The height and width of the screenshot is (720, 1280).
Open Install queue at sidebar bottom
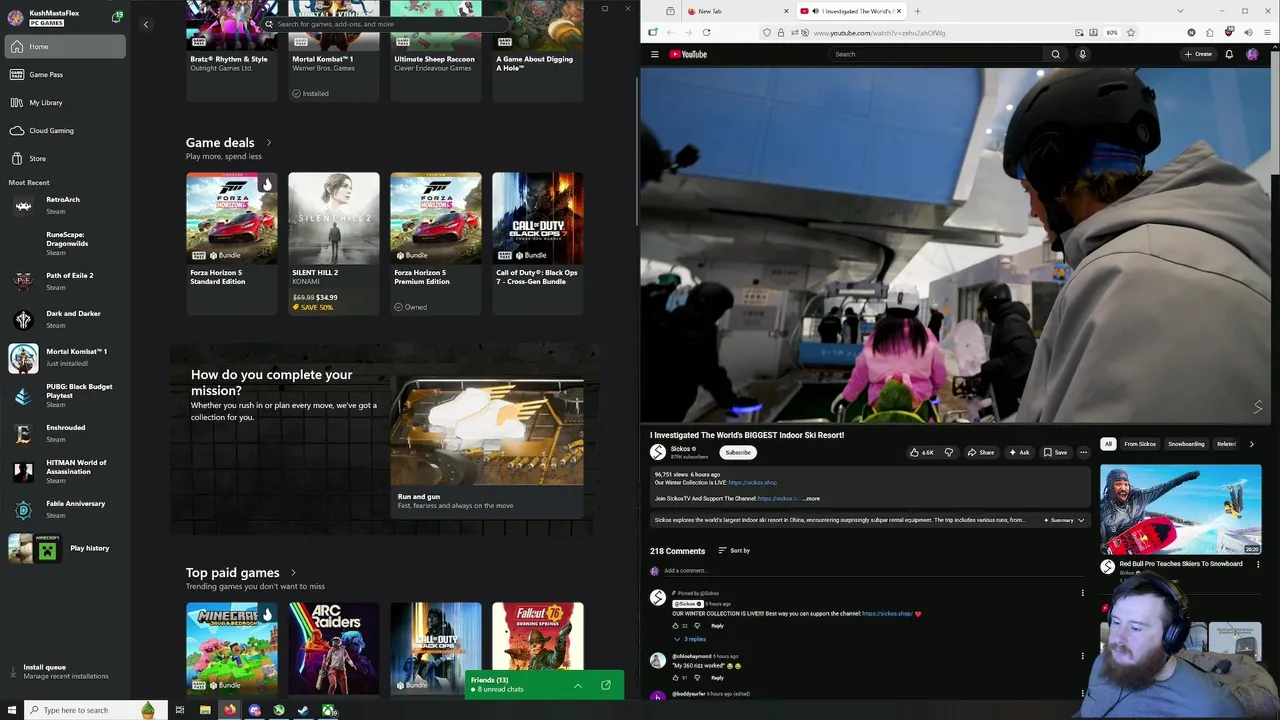(64, 671)
